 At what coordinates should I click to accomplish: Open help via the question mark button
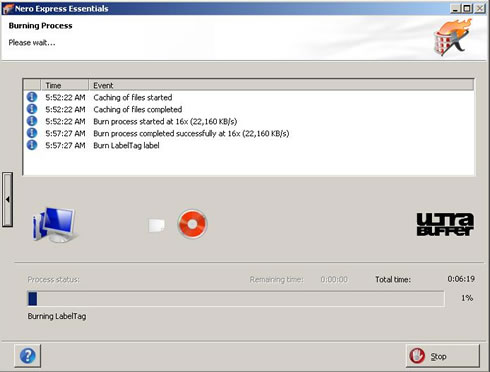point(28,356)
